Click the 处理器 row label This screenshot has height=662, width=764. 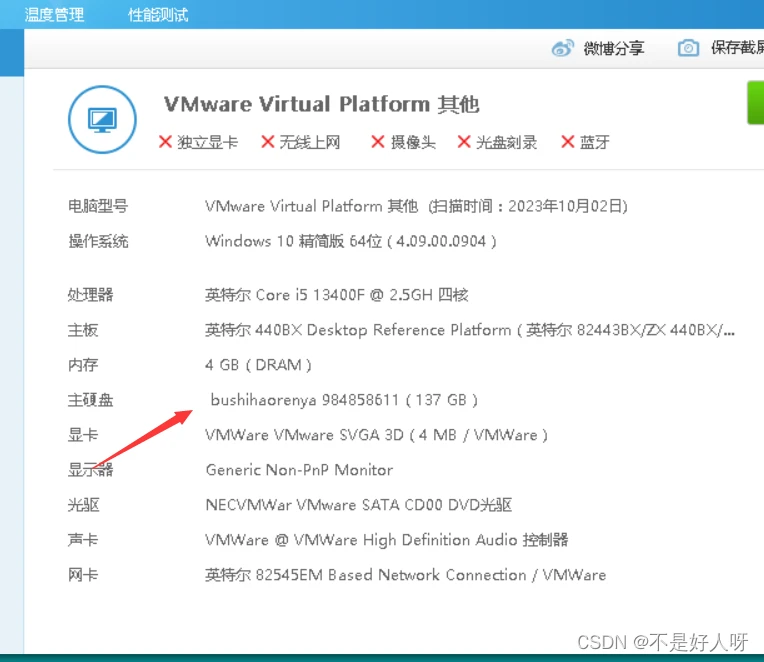click(91, 295)
